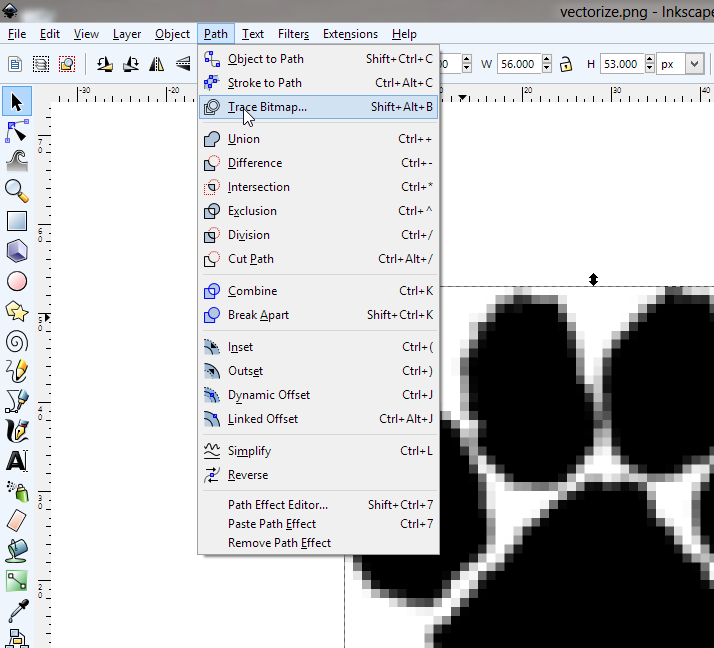Viewport: 714px width, 648px height.
Task: Choose Combine from Path menu
Action: pyautogui.click(x=318, y=291)
